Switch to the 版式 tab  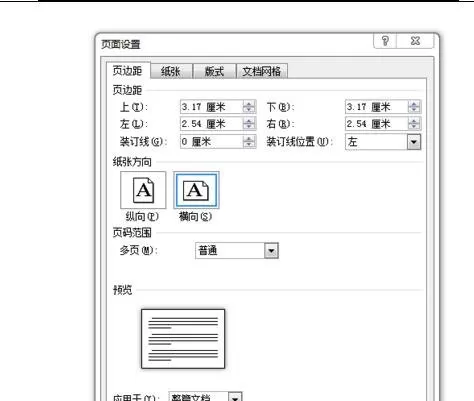click(214, 71)
